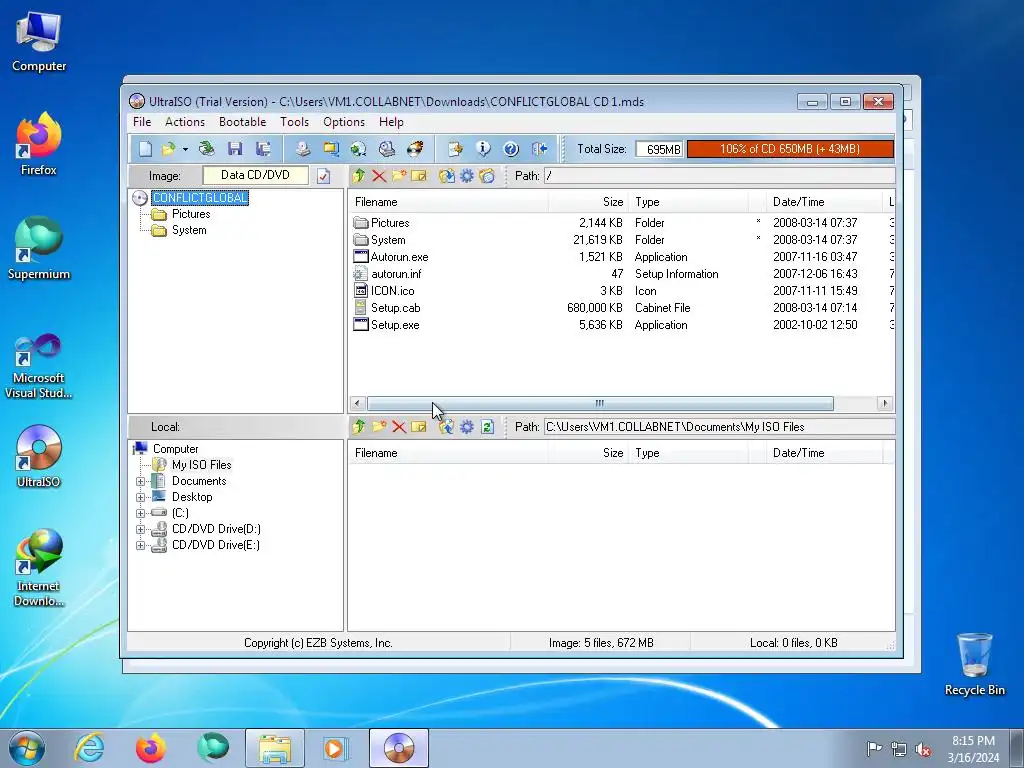Create new folder in image pane toolbar

click(399, 176)
